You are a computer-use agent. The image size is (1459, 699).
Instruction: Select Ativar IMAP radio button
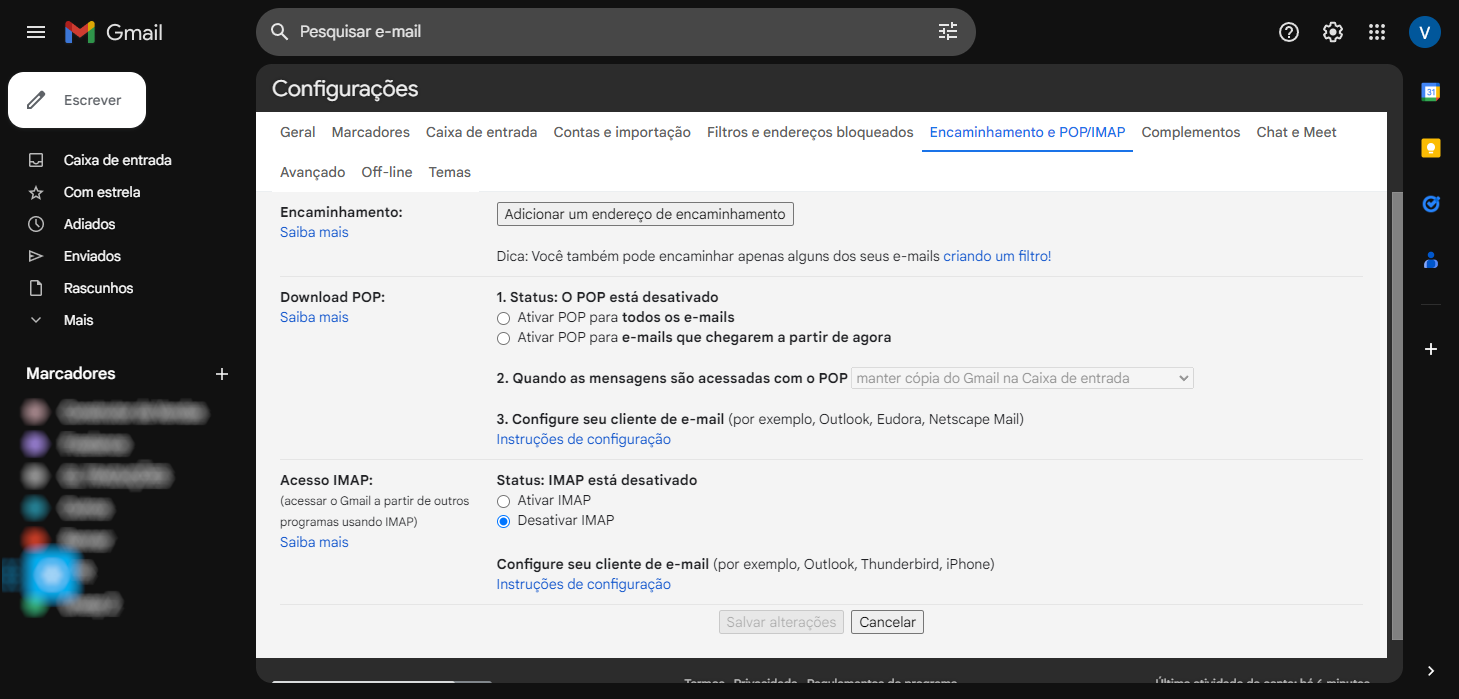pos(504,501)
